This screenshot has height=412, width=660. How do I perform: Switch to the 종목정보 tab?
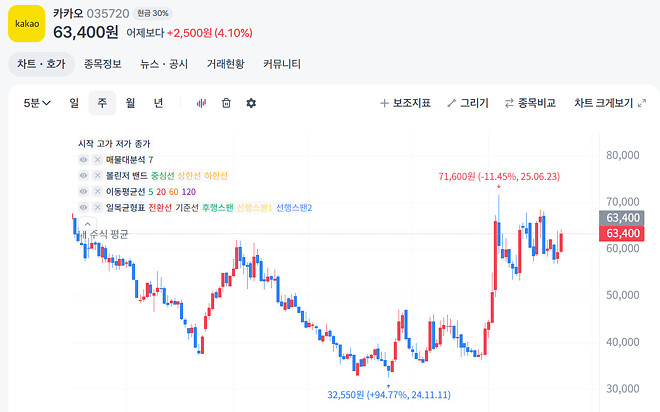coord(103,64)
